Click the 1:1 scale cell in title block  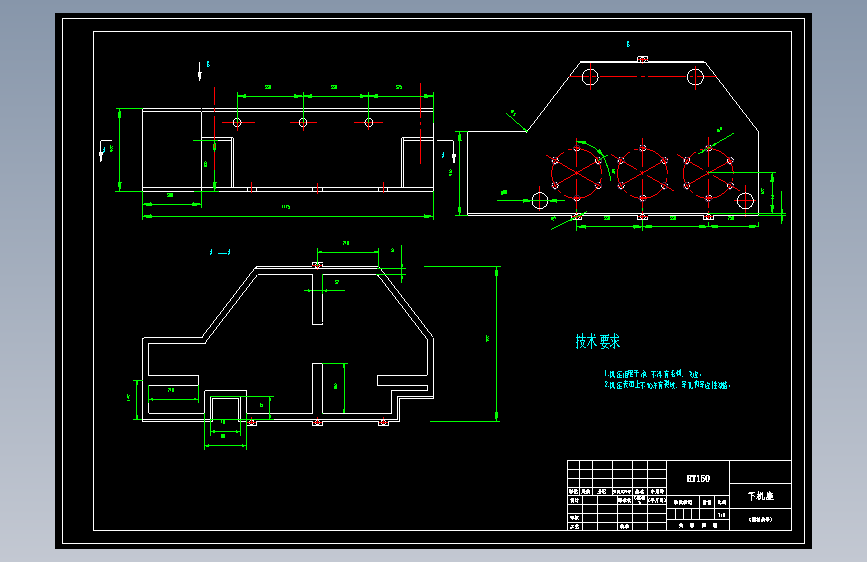click(722, 514)
